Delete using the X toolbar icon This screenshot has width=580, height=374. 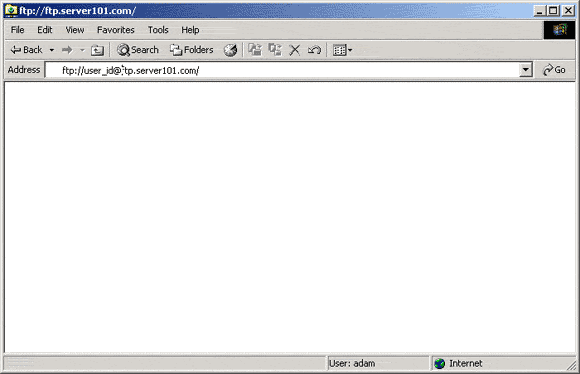tap(294, 50)
